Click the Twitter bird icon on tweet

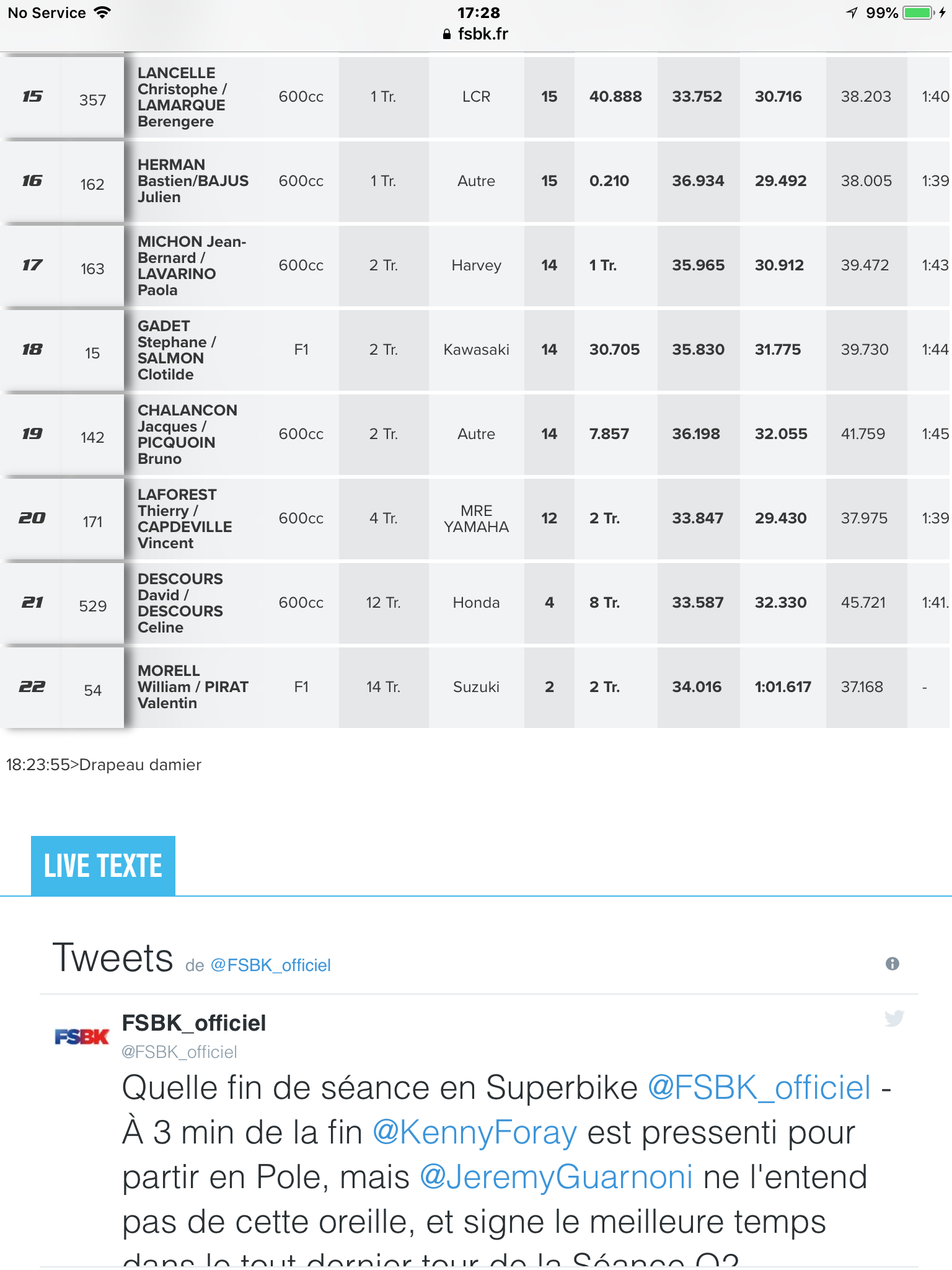894,1018
